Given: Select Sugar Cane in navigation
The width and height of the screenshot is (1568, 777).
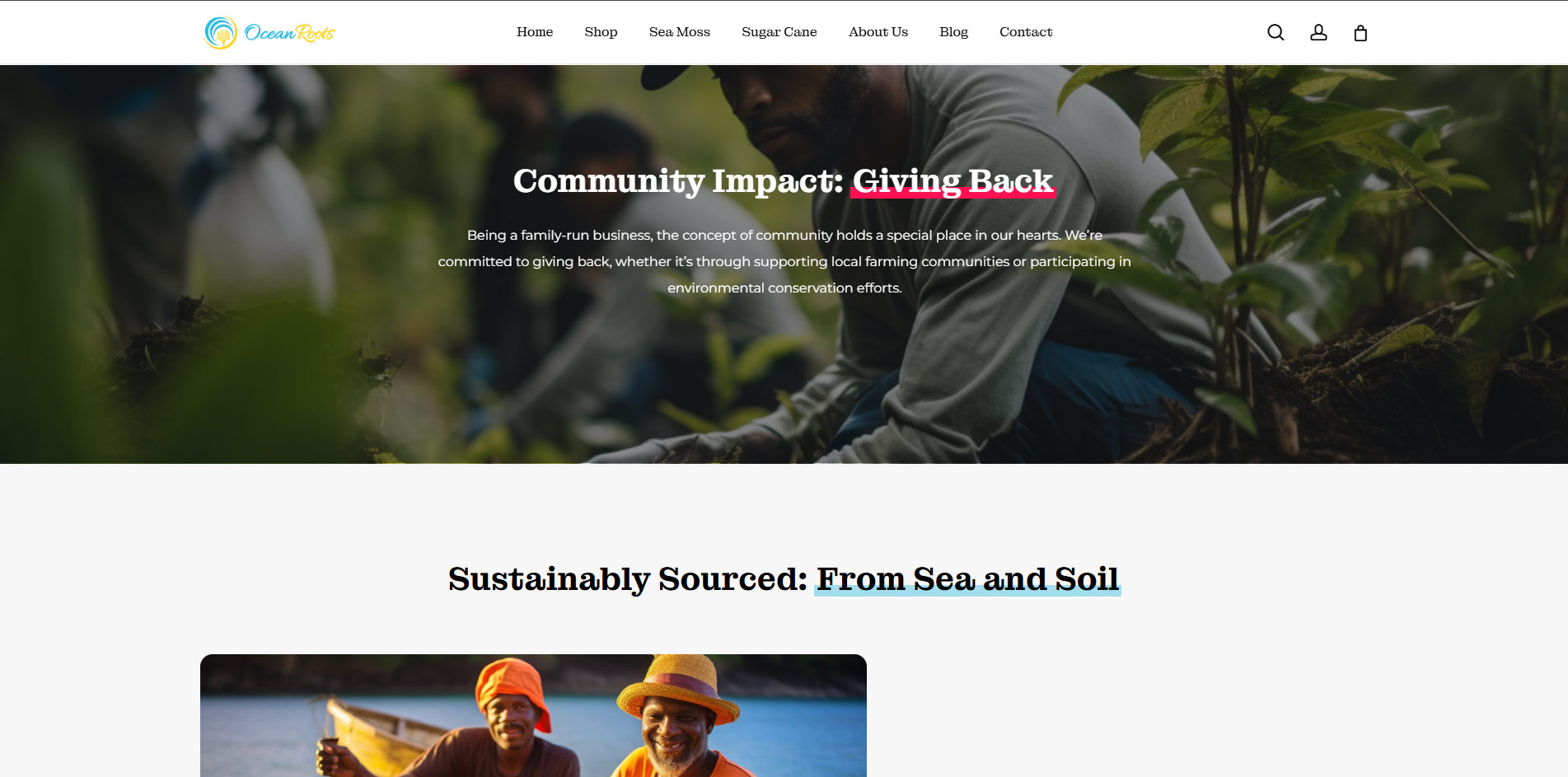Looking at the screenshot, I should coord(779,32).
